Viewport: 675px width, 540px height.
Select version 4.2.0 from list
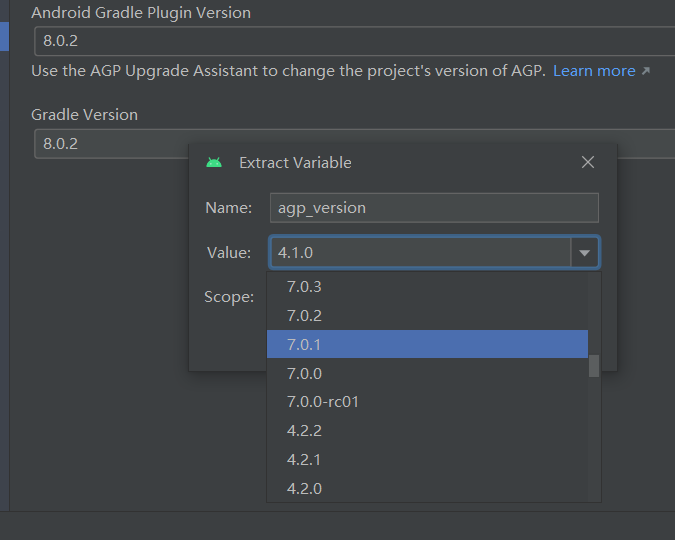click(304, 489)
